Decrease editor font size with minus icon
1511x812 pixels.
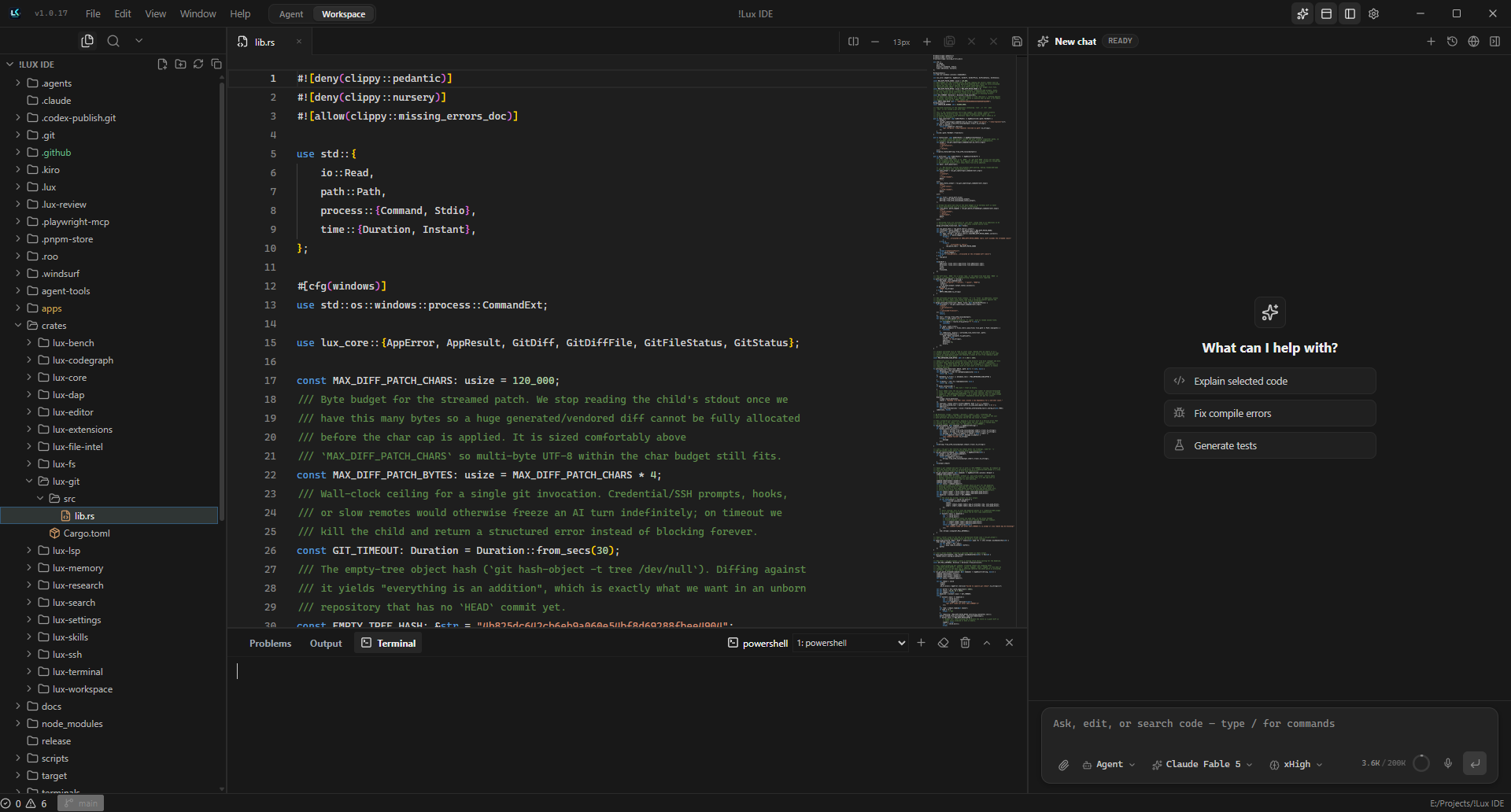pos(875,42)
